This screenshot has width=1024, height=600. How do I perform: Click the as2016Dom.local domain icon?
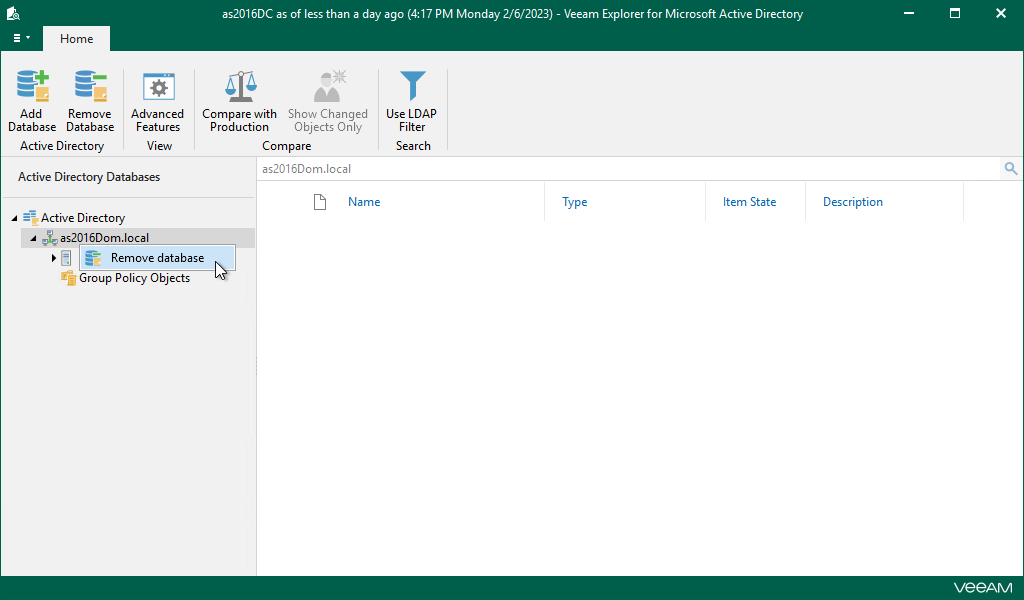point(50,238)
